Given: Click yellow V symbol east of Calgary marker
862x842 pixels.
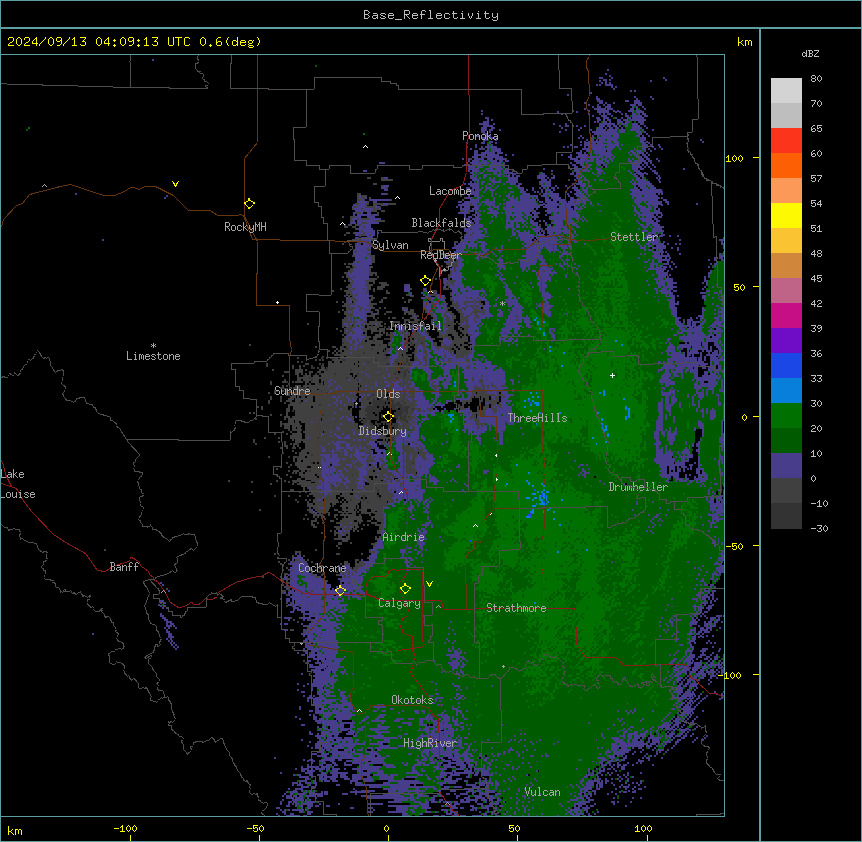Looking at the screenshot, I should 429,584.
